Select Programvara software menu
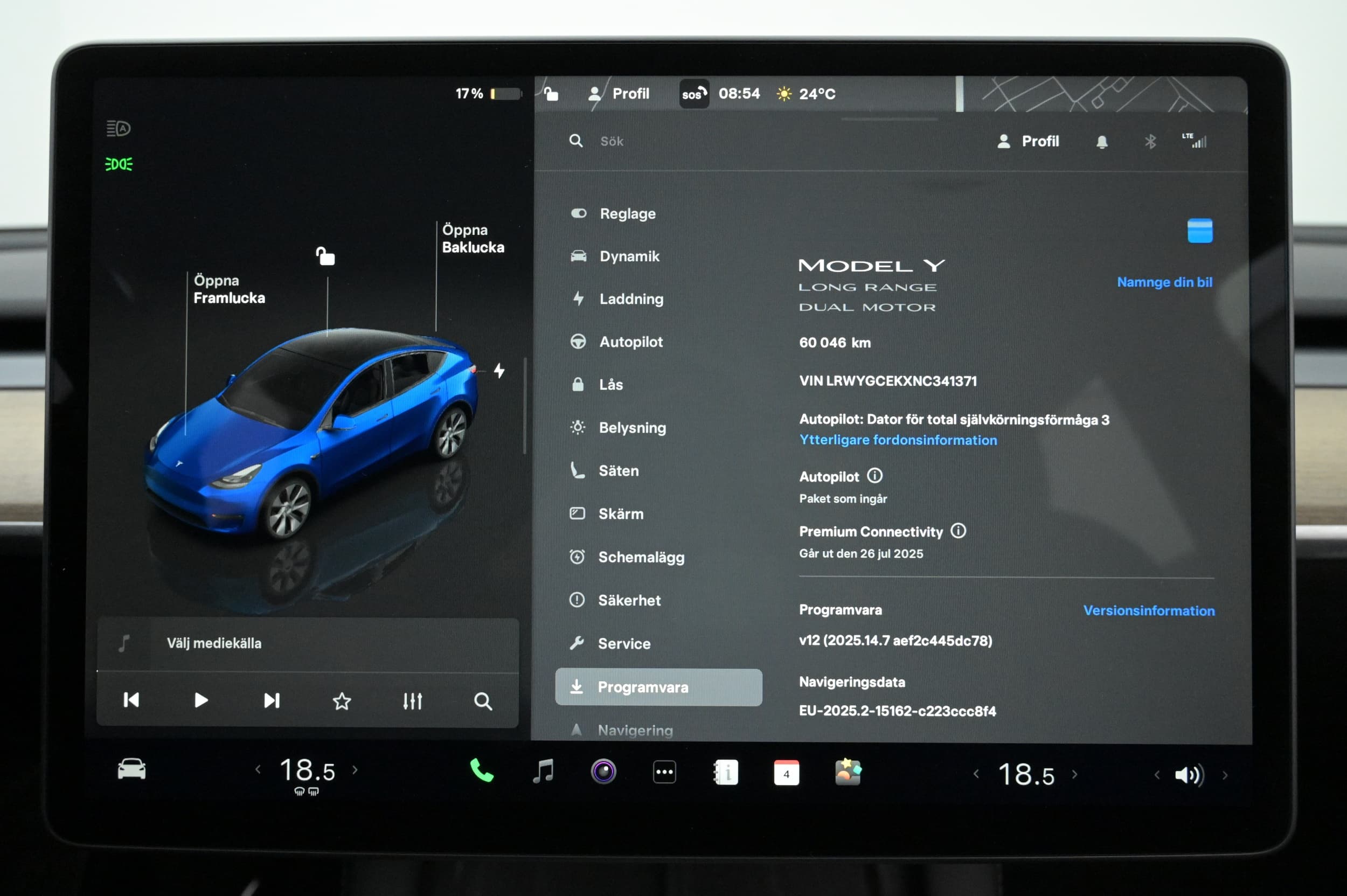1347x896 pixels. [x=659, y=687]
